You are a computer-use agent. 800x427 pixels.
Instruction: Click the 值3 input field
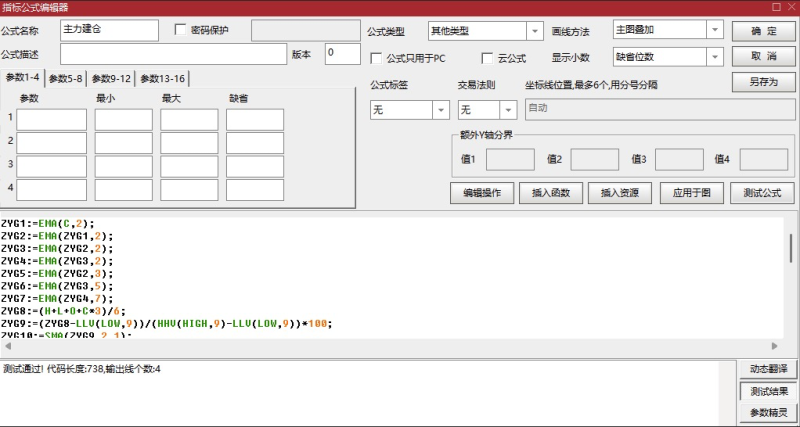(679, 160)
